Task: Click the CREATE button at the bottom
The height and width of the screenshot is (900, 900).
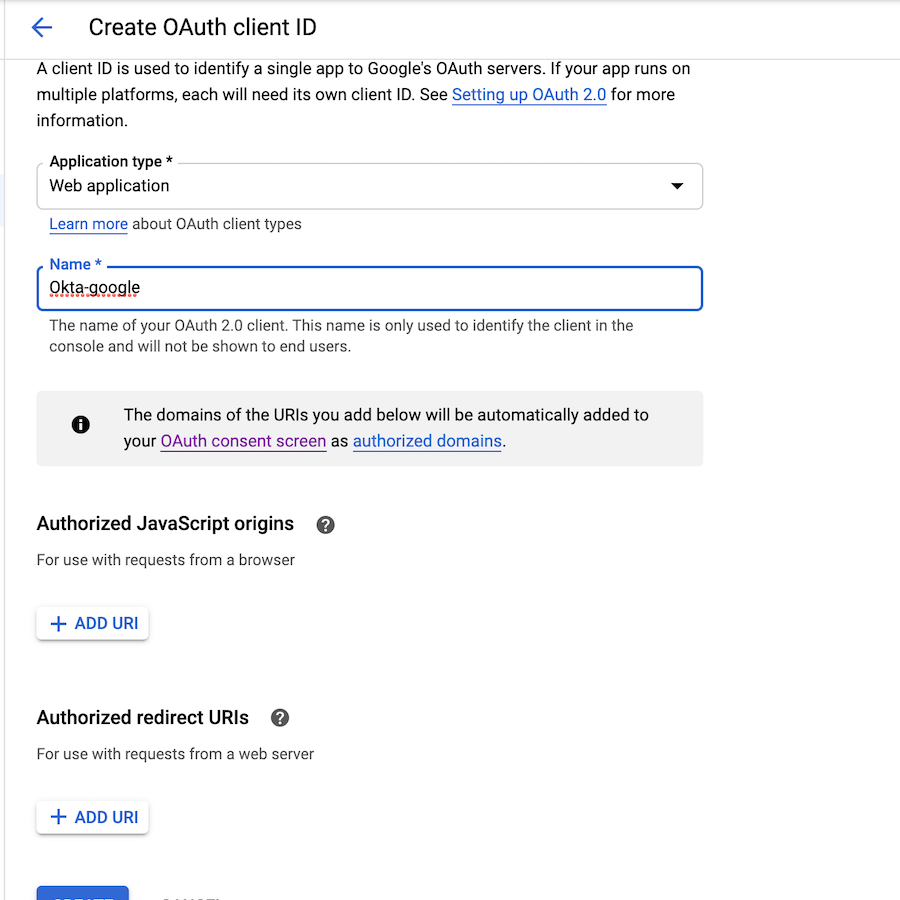Action: click(x=82, y=895)
